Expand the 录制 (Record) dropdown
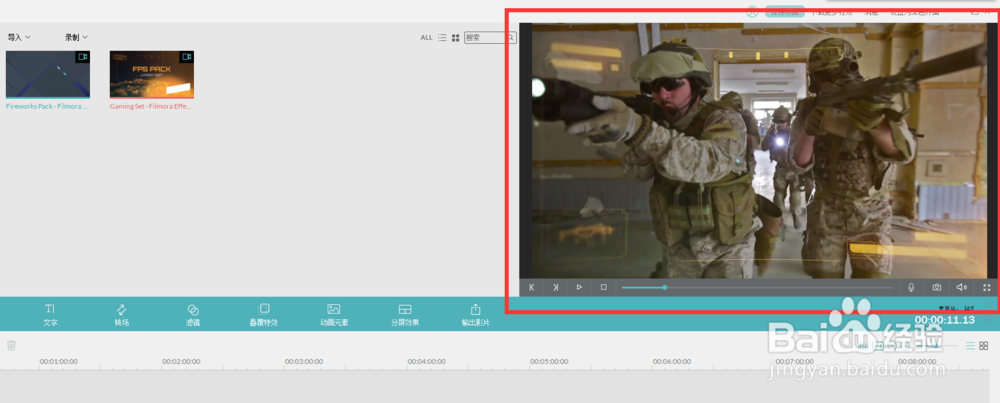The height and width of the screenshot is (403, 1000). coord(76,38)
